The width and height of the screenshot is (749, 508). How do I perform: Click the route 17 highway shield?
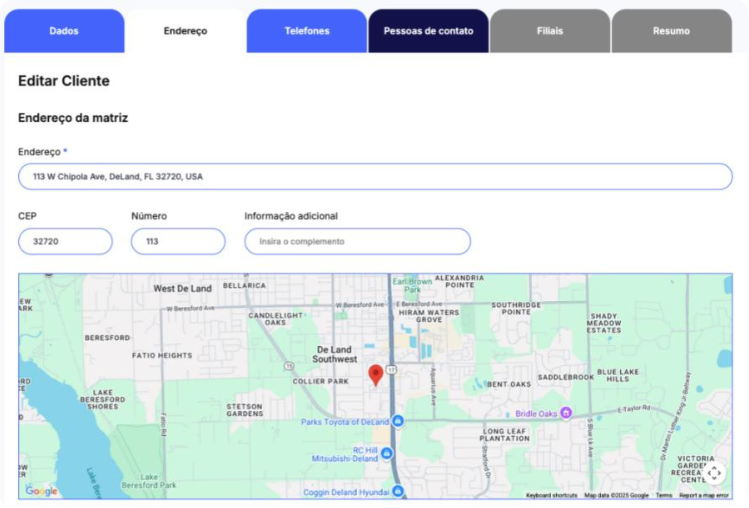coord(393,369)
